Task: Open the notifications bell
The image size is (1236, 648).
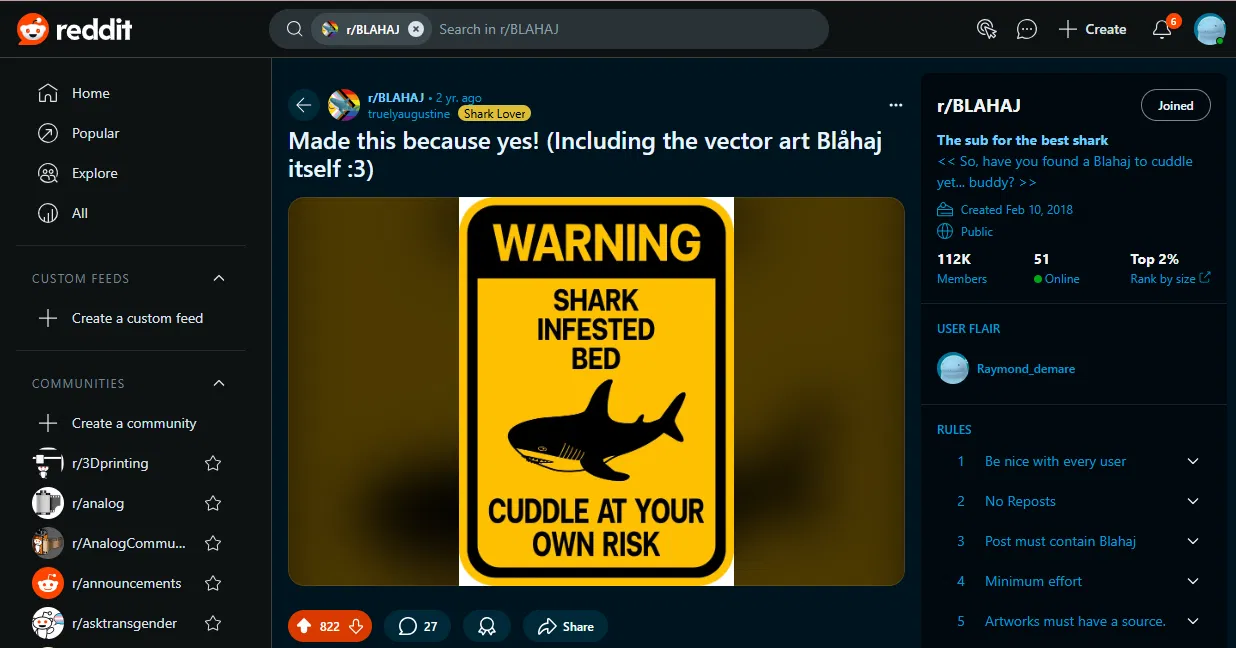Action: click(1162, 29)
